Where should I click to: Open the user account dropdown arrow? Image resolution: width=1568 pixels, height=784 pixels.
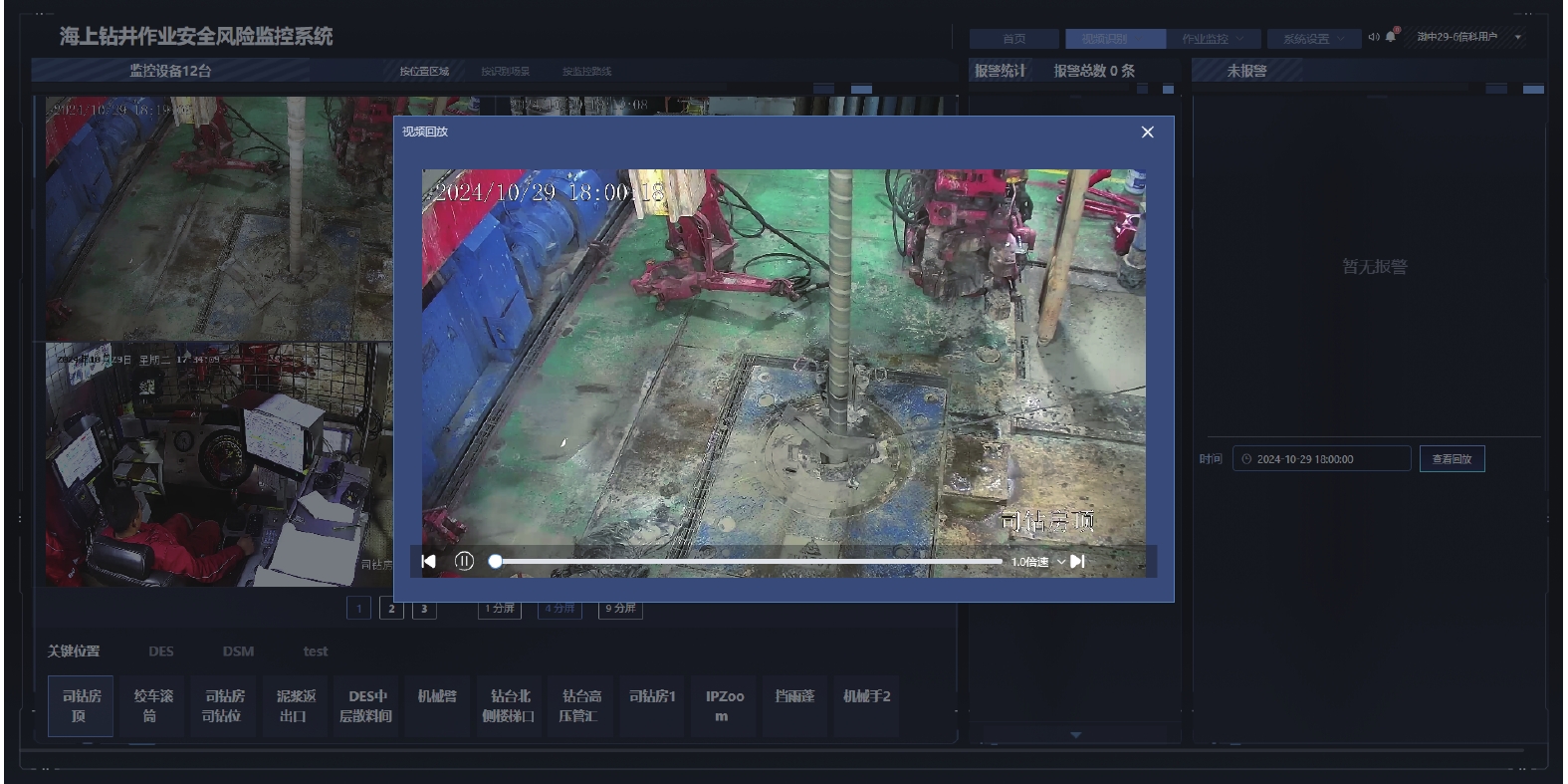1518,38
